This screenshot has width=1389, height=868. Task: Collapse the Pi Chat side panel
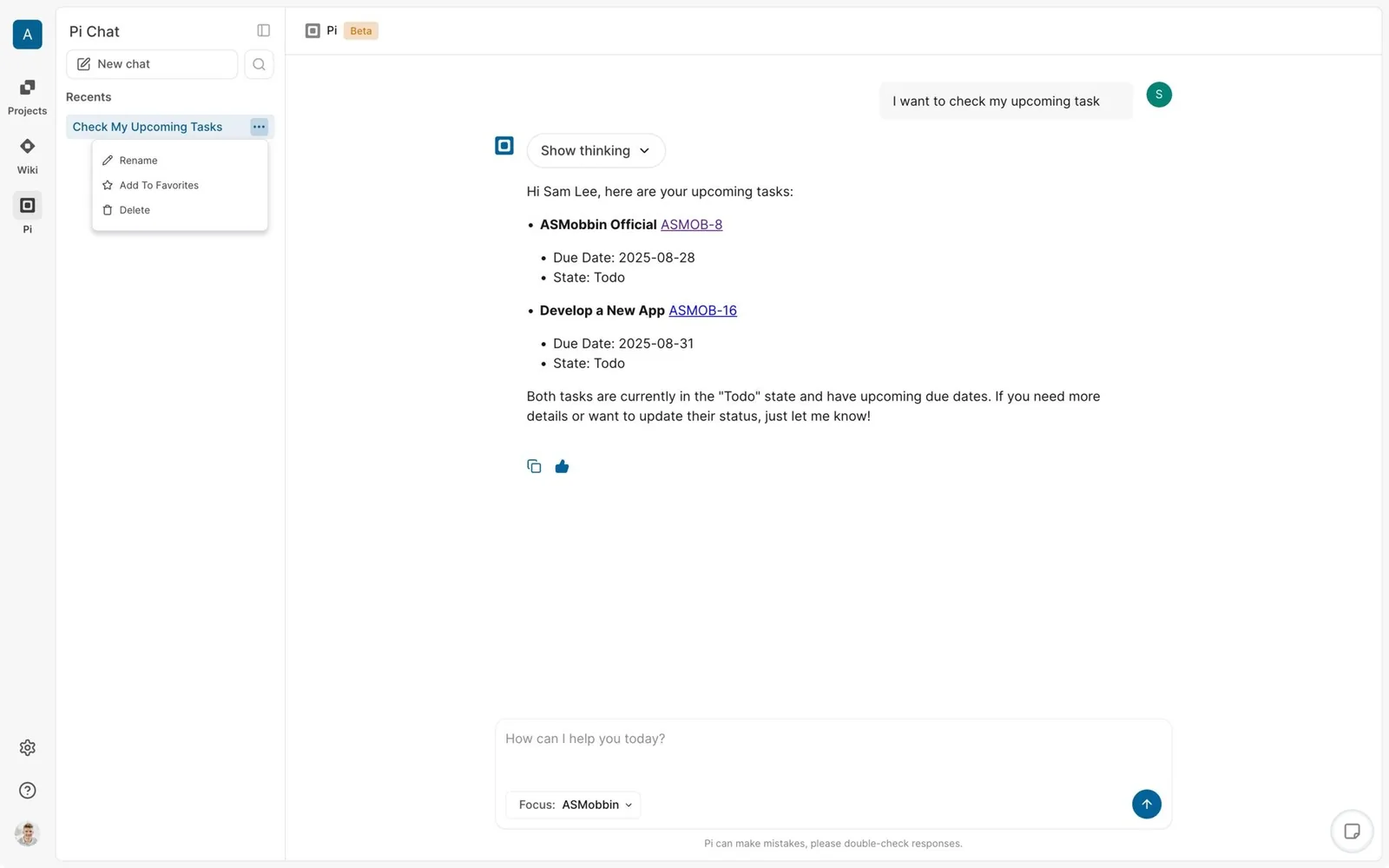click(264, 30)
